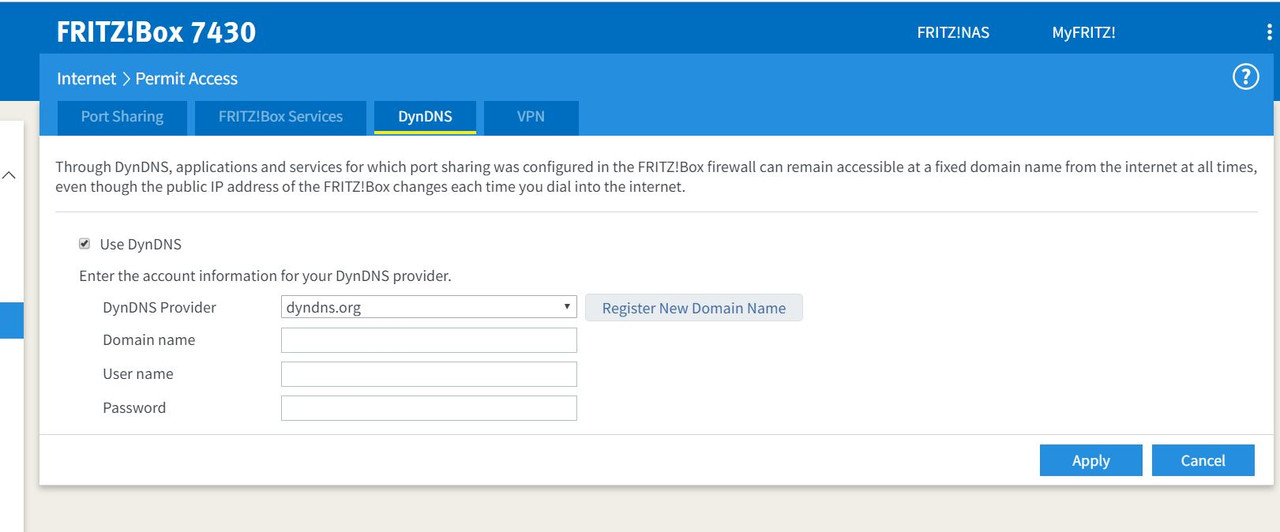Screen dimensions: 1280x532
Task: Click into the User name field
Action: [429, 374]
